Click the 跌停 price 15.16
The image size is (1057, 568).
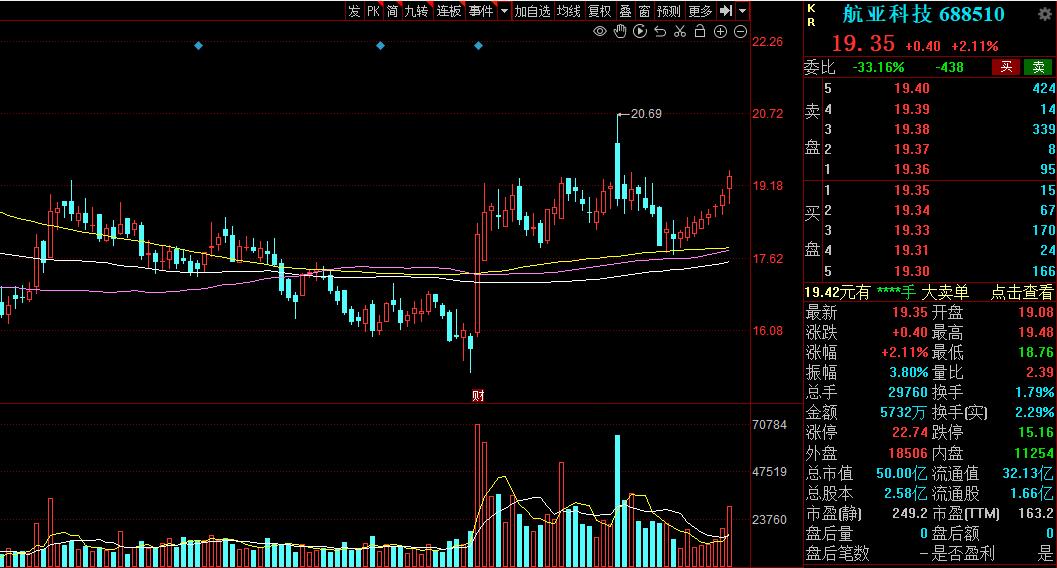pyautogui.click(x=1036, y=432)
